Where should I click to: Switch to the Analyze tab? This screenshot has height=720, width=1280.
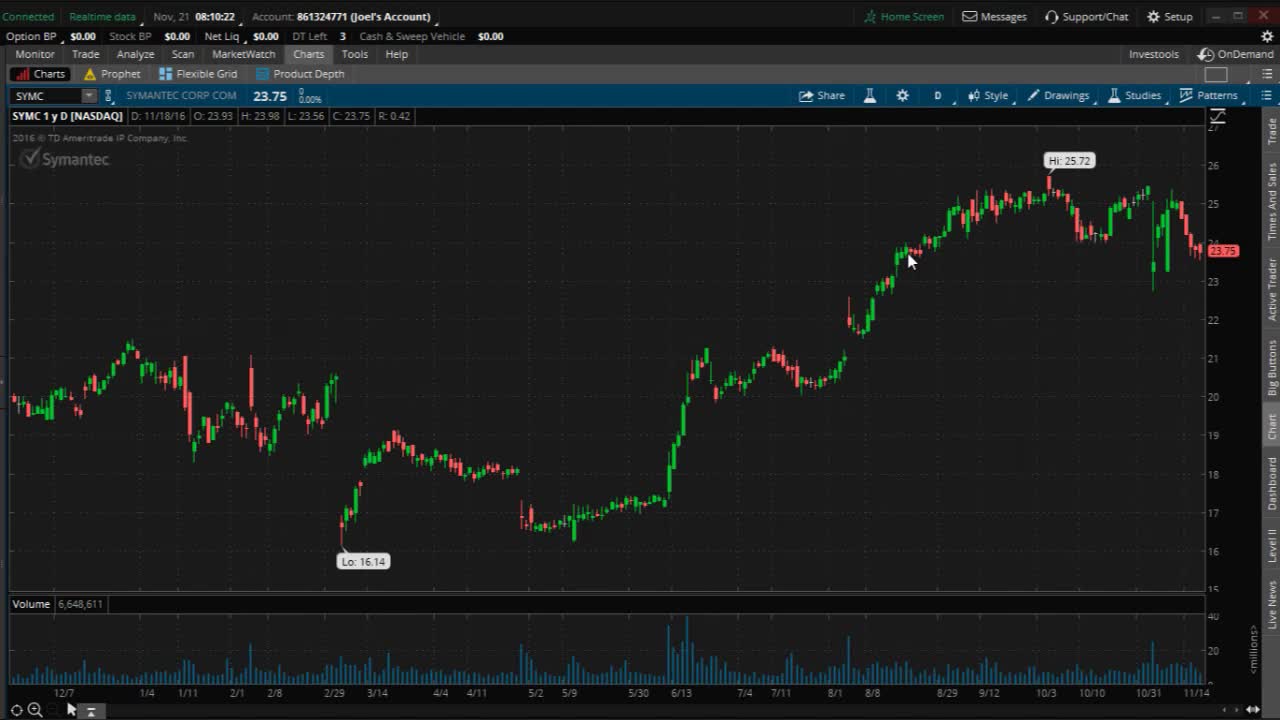pyautogui.click(x=135, y=55)
